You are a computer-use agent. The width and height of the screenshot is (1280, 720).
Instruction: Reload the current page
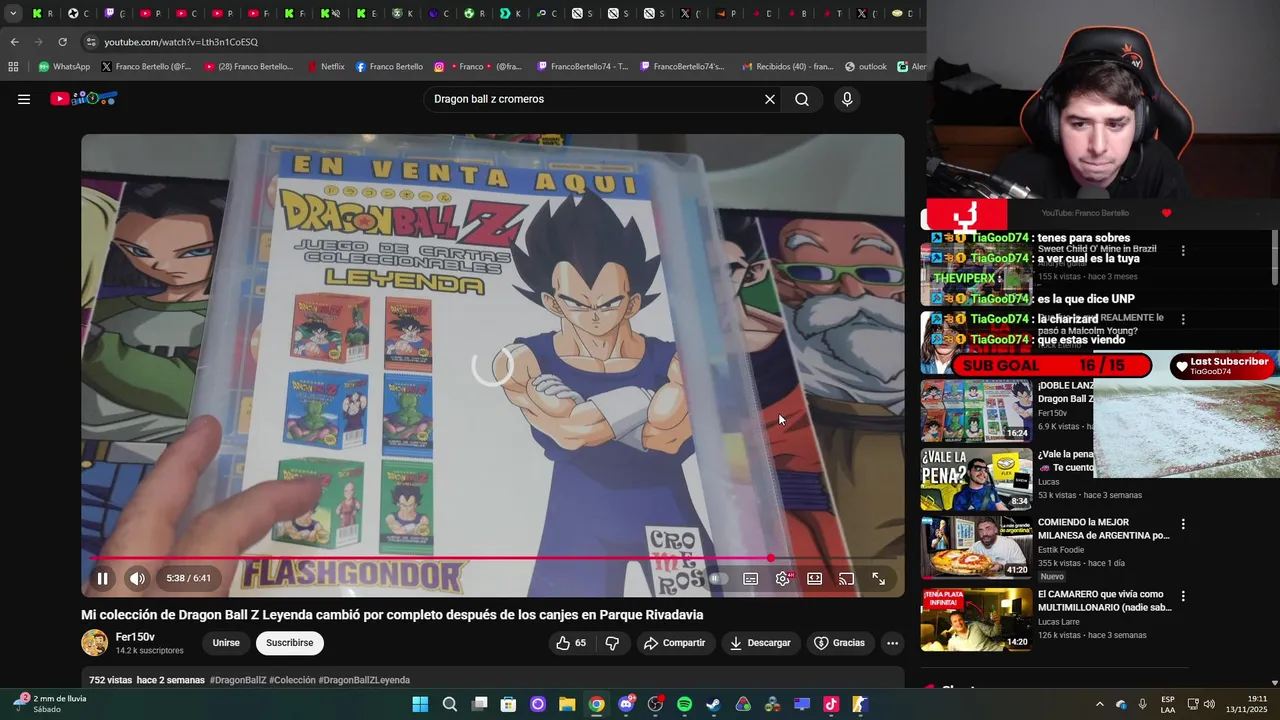(x=62, y=42)
